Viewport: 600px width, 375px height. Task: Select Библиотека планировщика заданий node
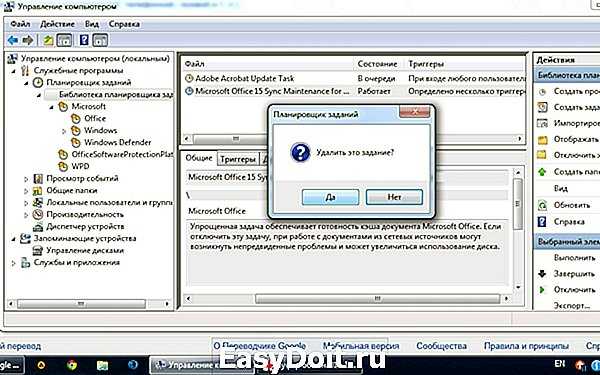[x=116, y=94]
